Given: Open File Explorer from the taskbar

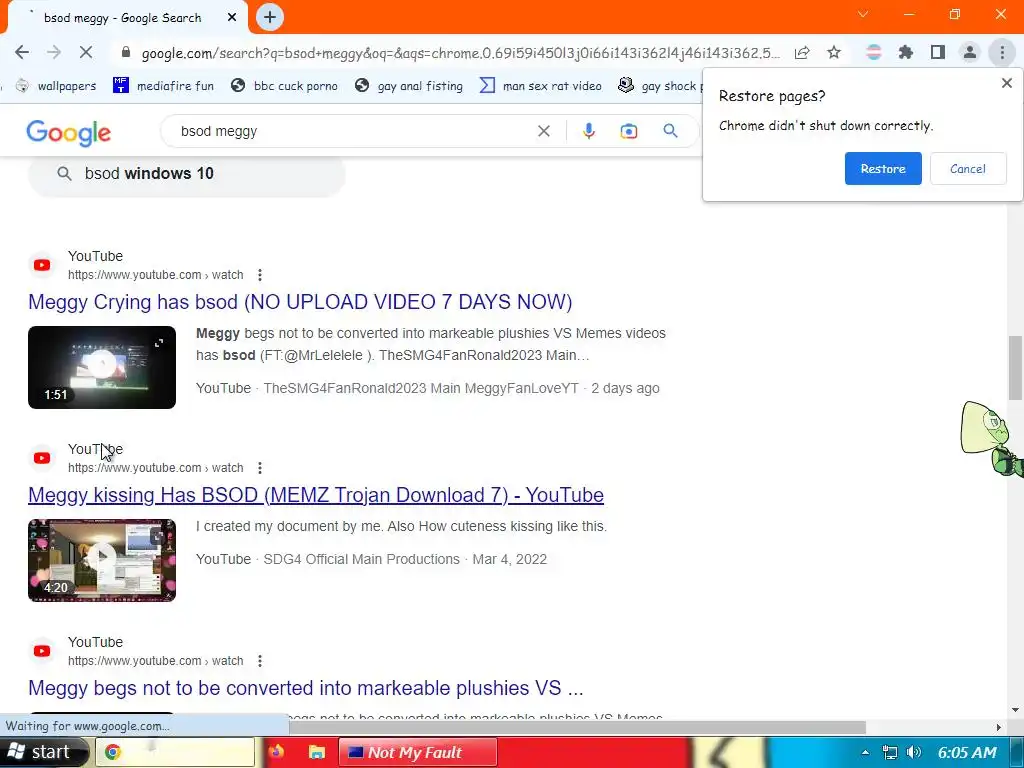Looking at the screenshot, I should [317, 752].
